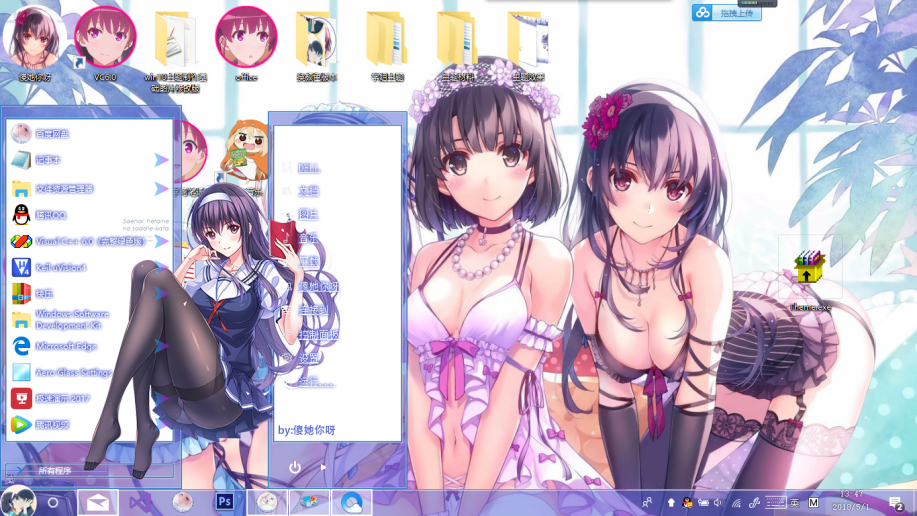Expand shutdown options arrow beside power
Image resolution: width=917 pixels, height=516 pixels.
click(323, 467)
